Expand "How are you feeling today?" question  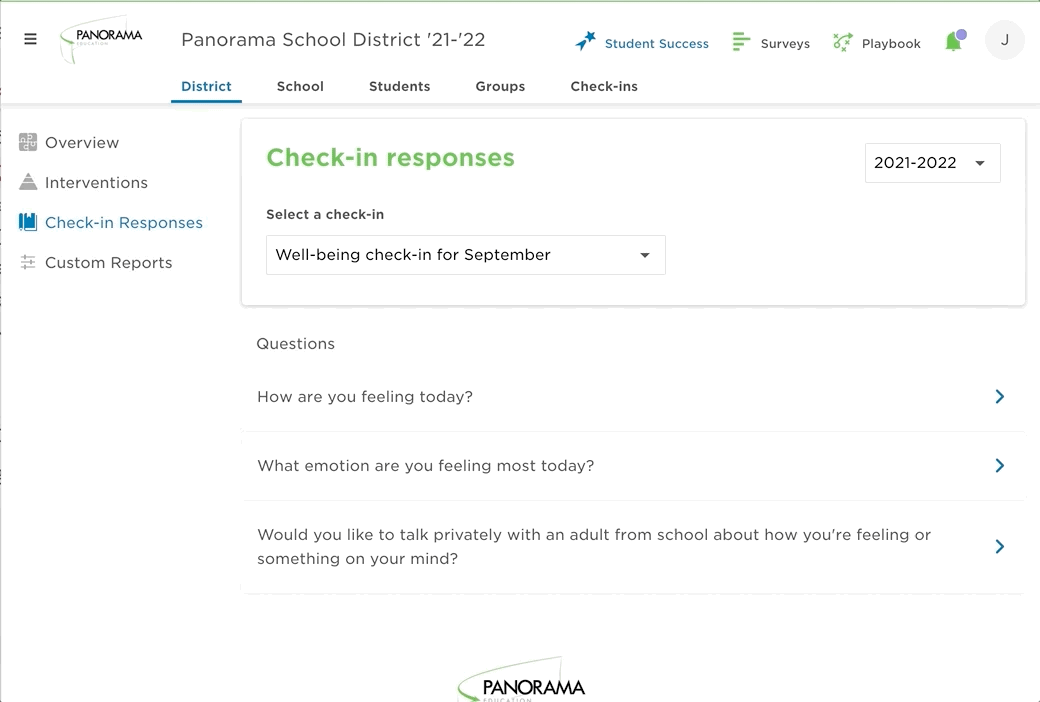pyautogui.click(x=999, y=397)
